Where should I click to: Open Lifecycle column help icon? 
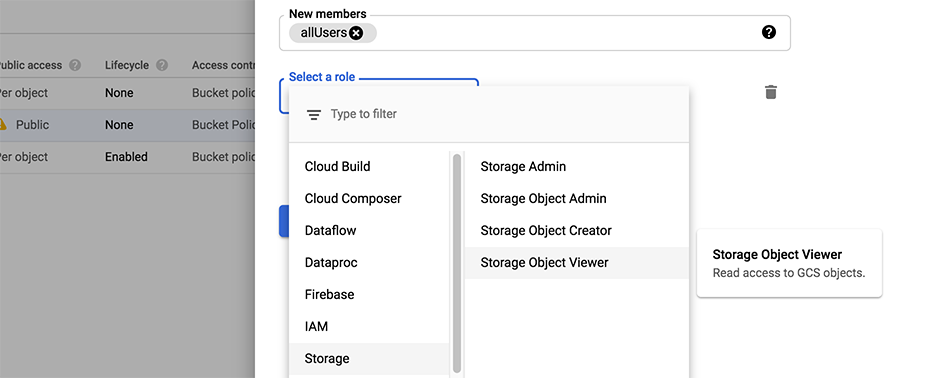click(162, 65)
